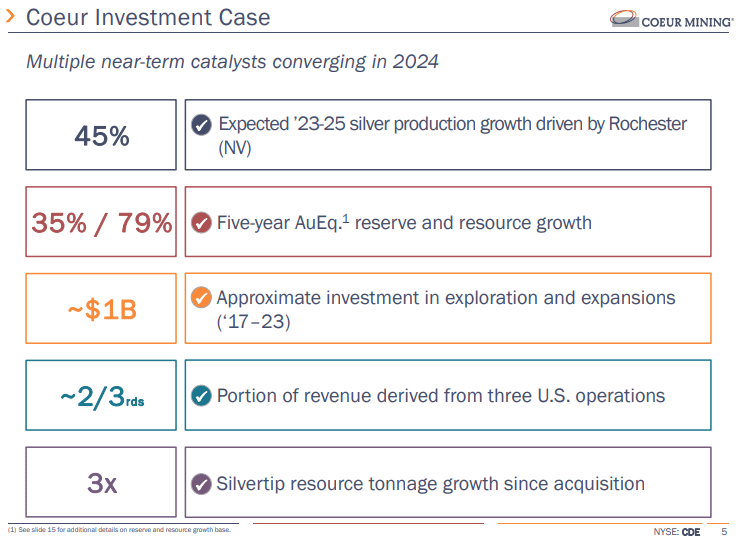Click the teal checkmark beside U.S. operations

pyautogui.click(x=201, y=396)
